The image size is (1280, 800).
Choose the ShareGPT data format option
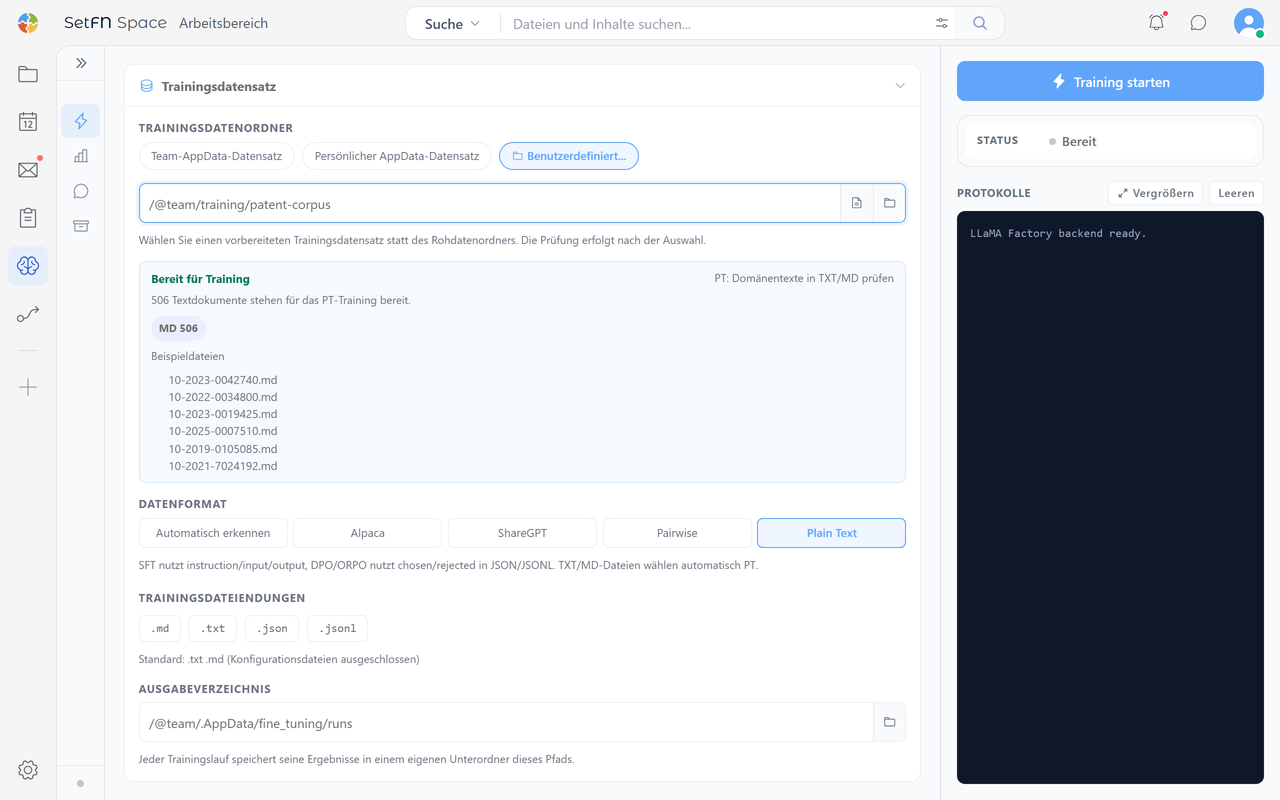pos(522,533)
